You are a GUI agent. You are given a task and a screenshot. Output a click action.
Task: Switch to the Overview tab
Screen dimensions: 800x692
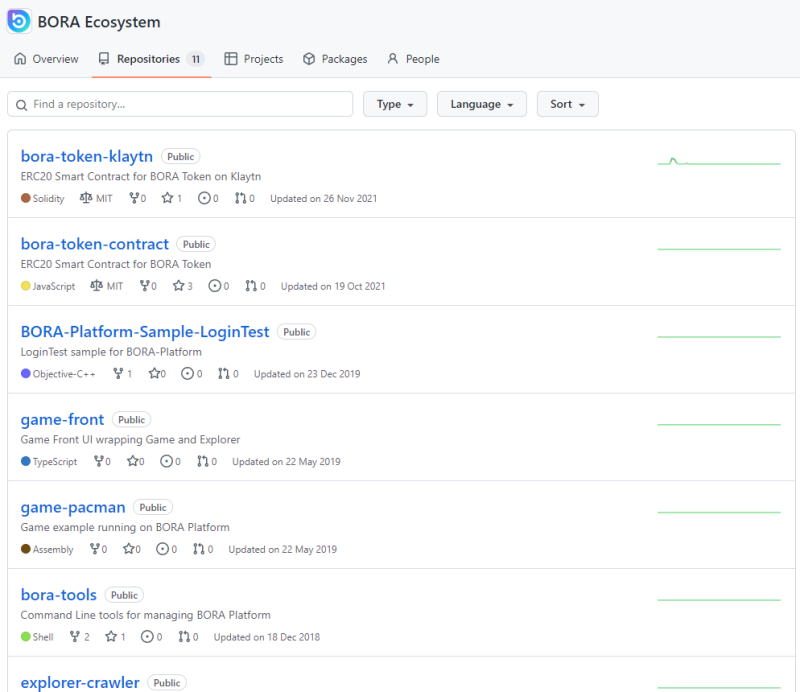click(x=46, y=59)
